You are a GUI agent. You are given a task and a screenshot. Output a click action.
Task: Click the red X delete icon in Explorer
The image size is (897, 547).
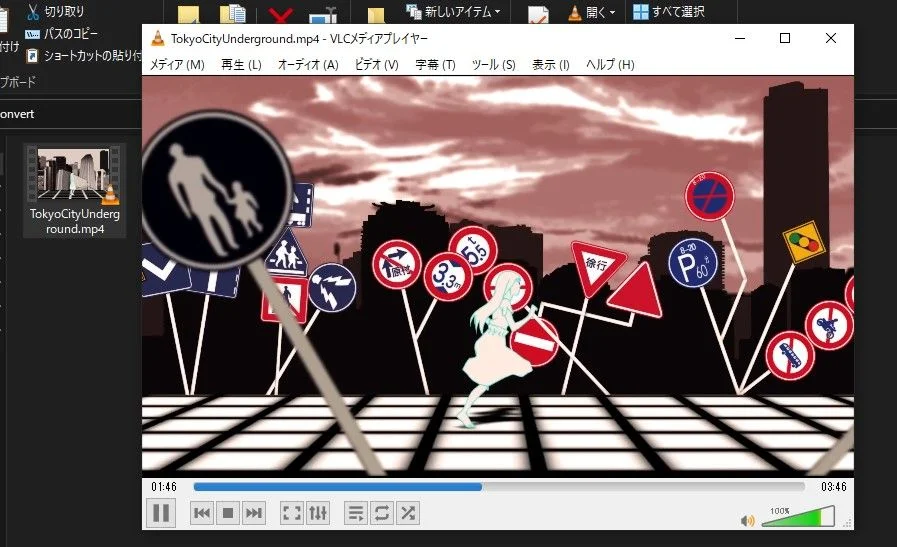pos(280,15)
